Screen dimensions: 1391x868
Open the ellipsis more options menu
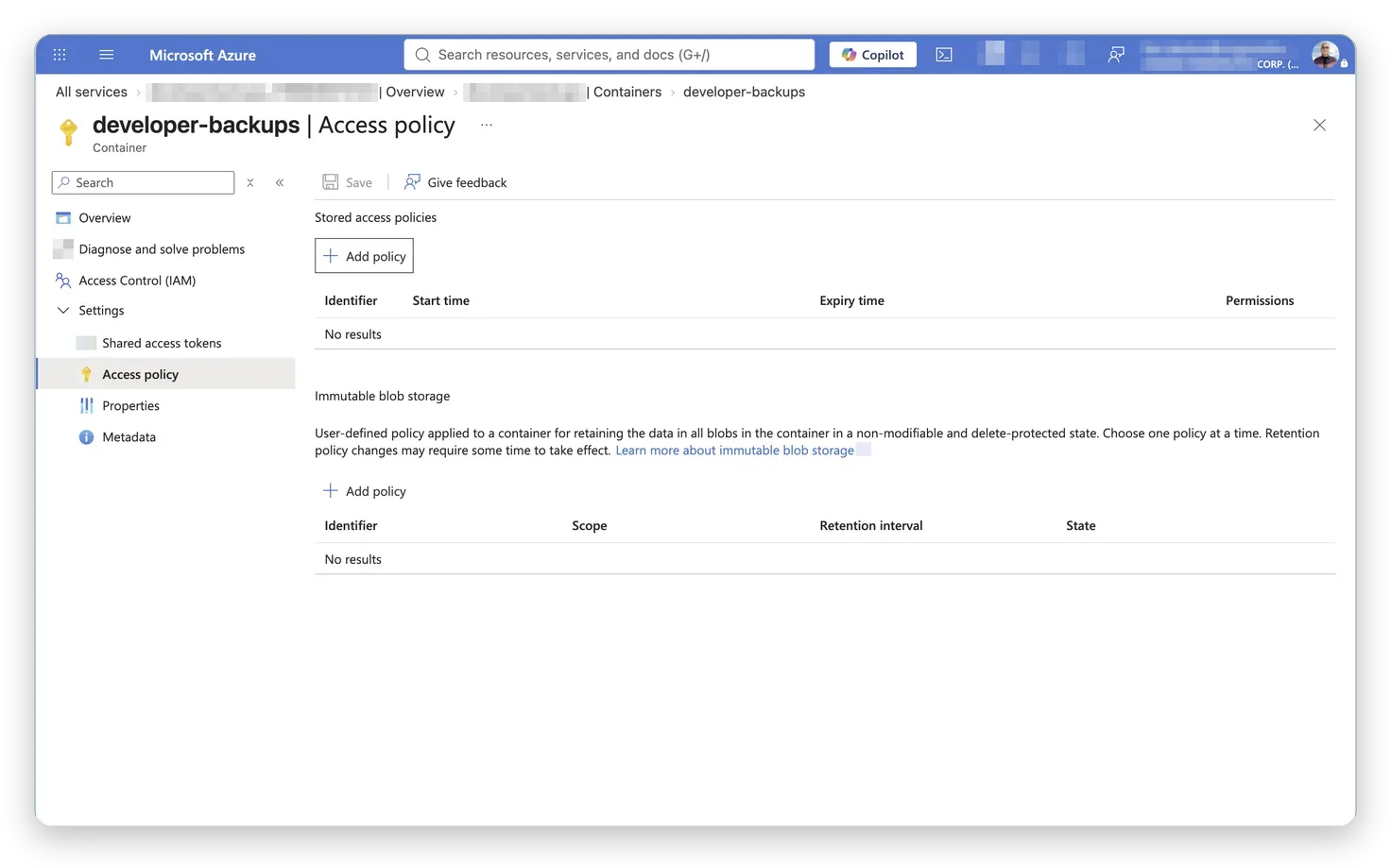click(487, 125)
